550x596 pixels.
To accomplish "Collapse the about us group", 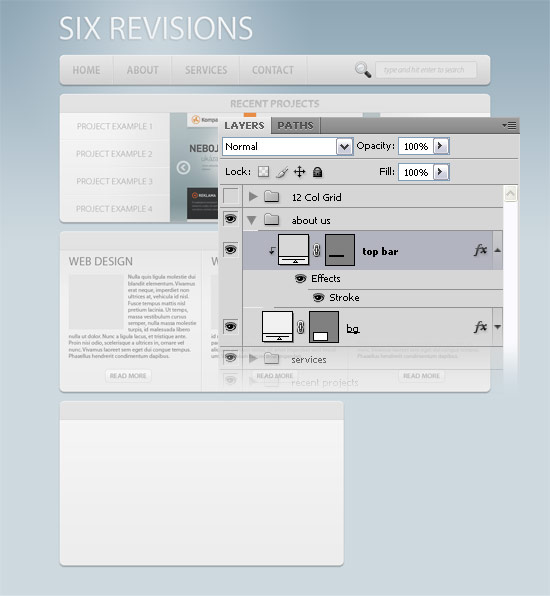I will pyautogui.click(x=251, y=220).
